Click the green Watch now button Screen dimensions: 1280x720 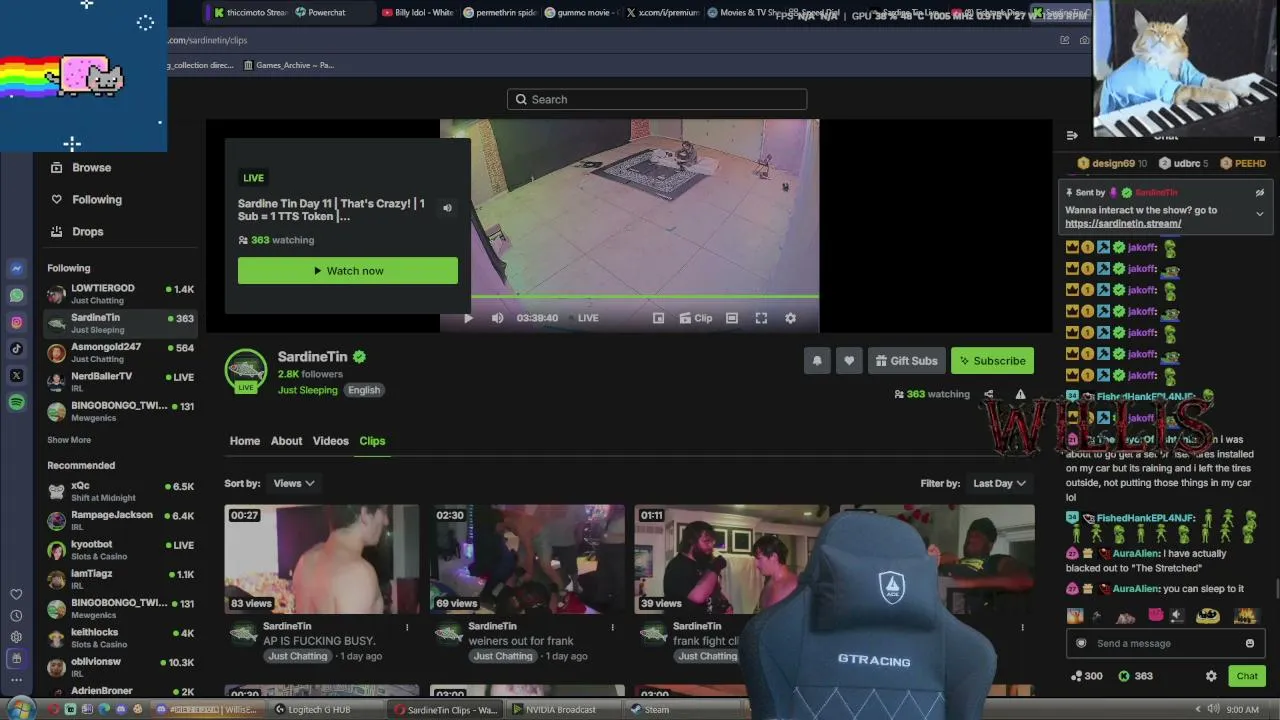coord(348,271)
